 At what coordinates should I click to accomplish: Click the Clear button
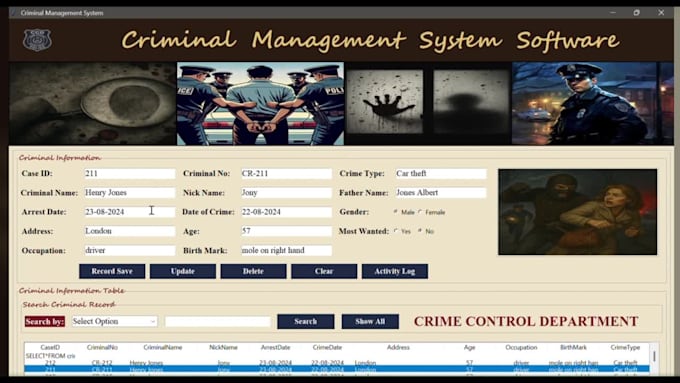pyautogui.click(x=324, y=271)
